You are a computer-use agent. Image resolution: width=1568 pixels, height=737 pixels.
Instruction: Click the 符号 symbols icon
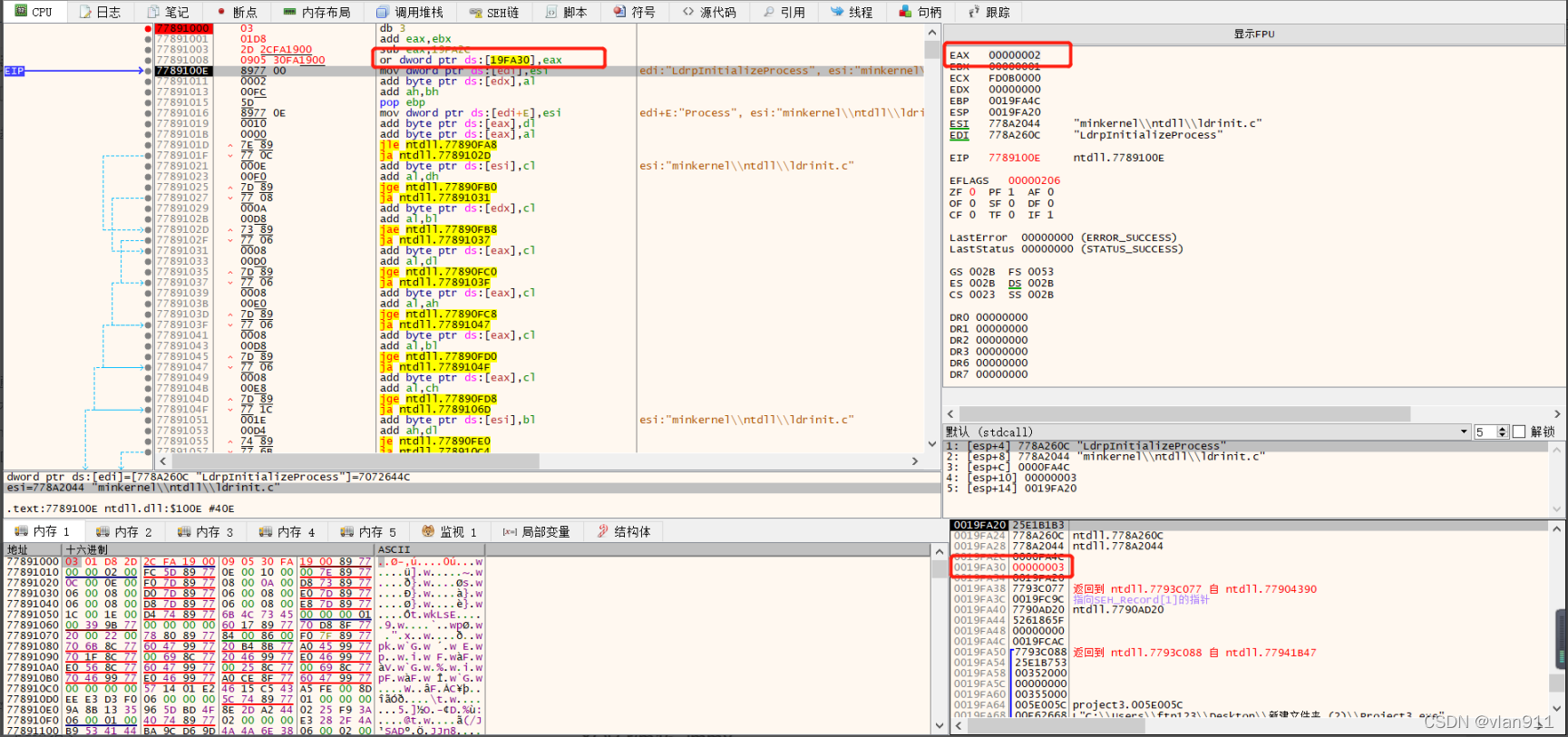click(619, 12)
